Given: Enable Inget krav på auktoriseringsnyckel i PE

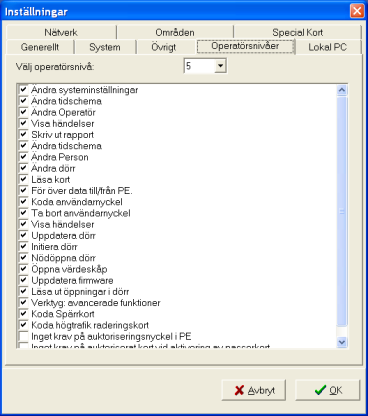Looking at the screenshot, I should point(23,336).
